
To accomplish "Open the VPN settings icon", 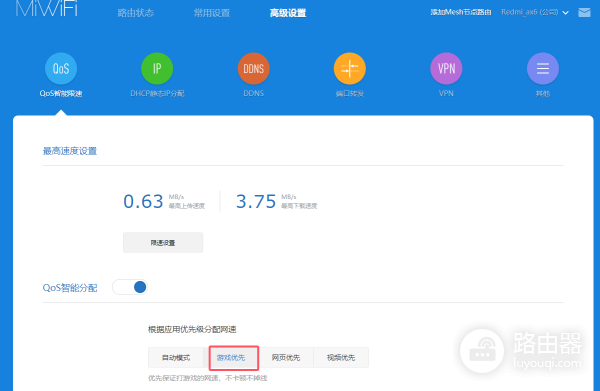I will pyautogui.click(x=446, y=69).
